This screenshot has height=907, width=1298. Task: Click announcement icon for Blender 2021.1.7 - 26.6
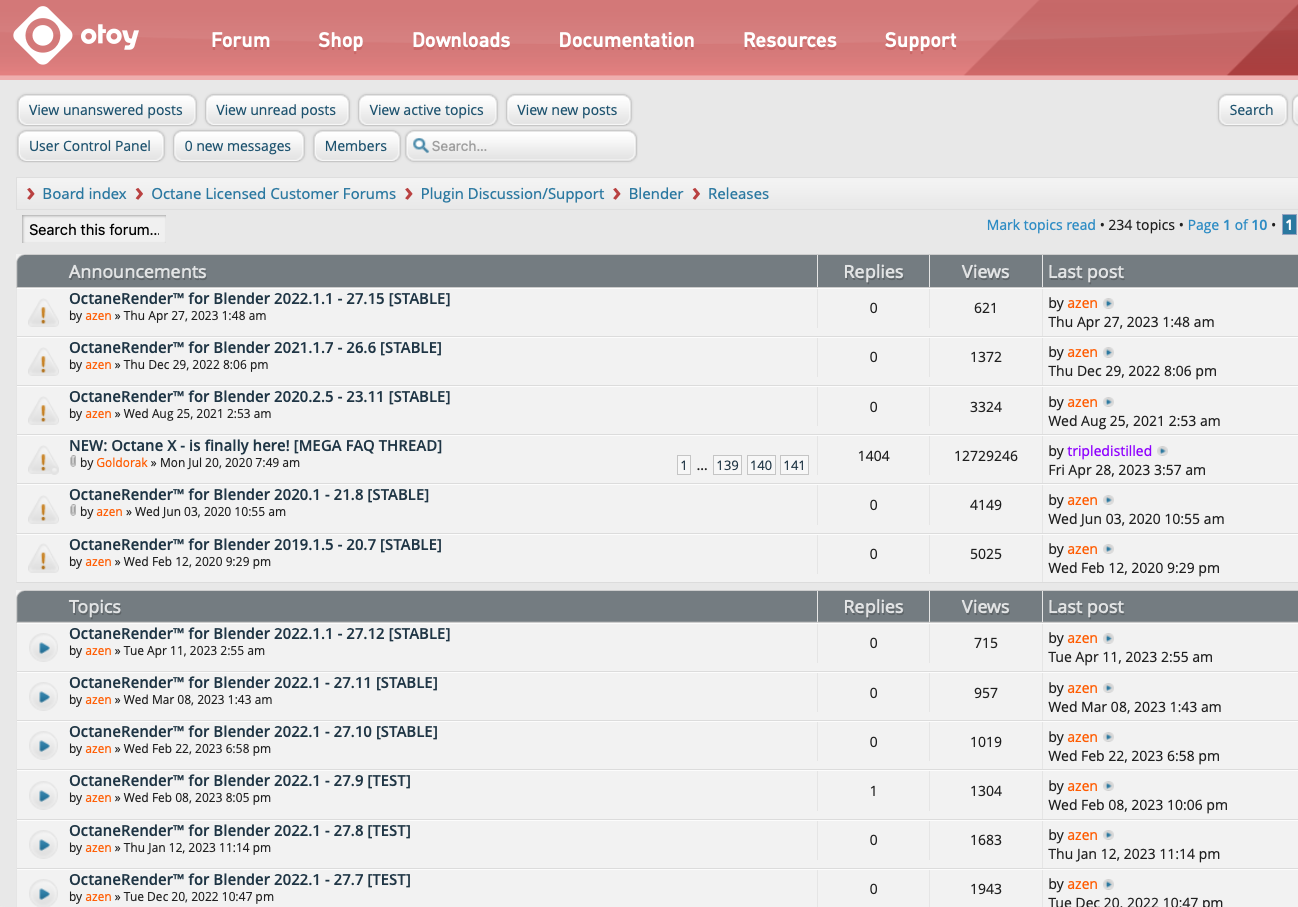tap(42, 362)
